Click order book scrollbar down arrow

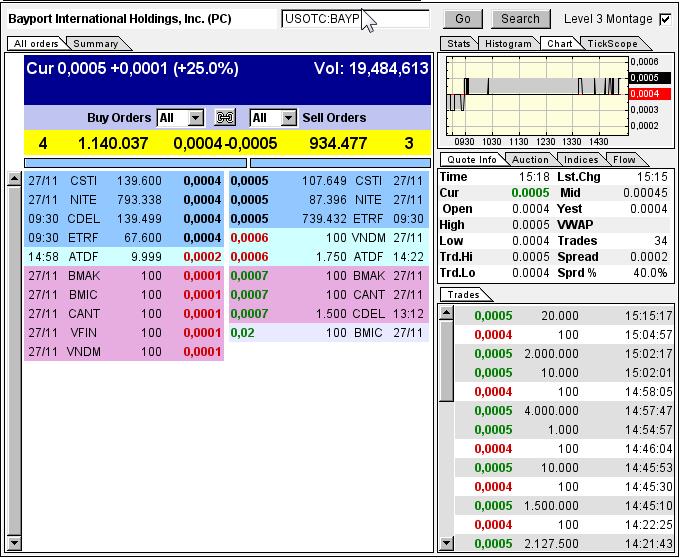[x=15, y=542]
